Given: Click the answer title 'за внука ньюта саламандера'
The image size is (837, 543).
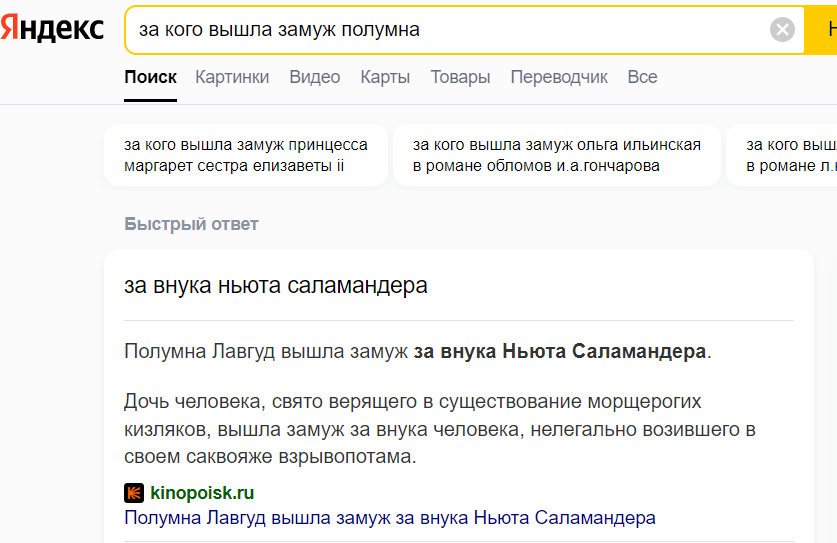Looking at the screenshot, I should (x=276, y=286).
